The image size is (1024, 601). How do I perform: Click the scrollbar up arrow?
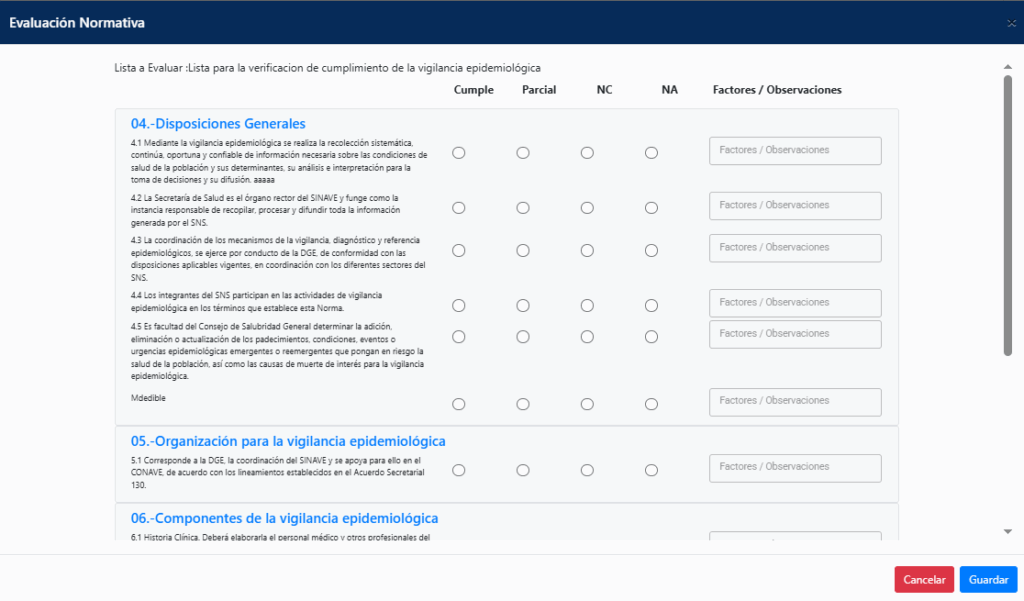(1008, 67)
